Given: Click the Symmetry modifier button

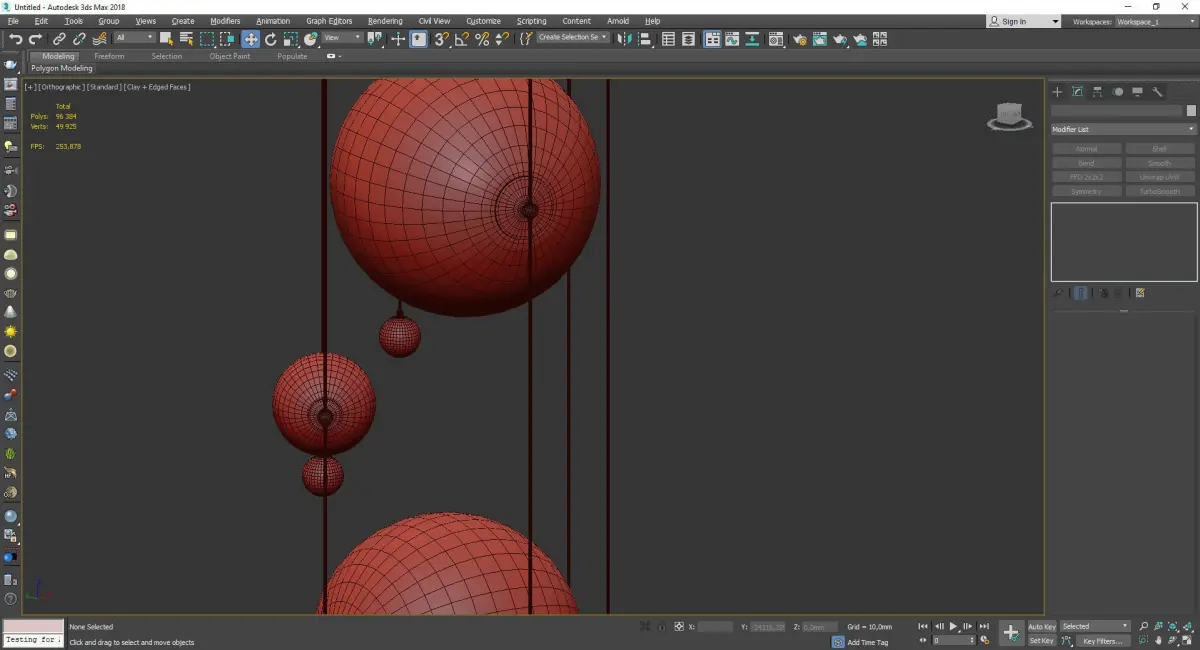Looking at the screenshot, I should click(1086, 191).
